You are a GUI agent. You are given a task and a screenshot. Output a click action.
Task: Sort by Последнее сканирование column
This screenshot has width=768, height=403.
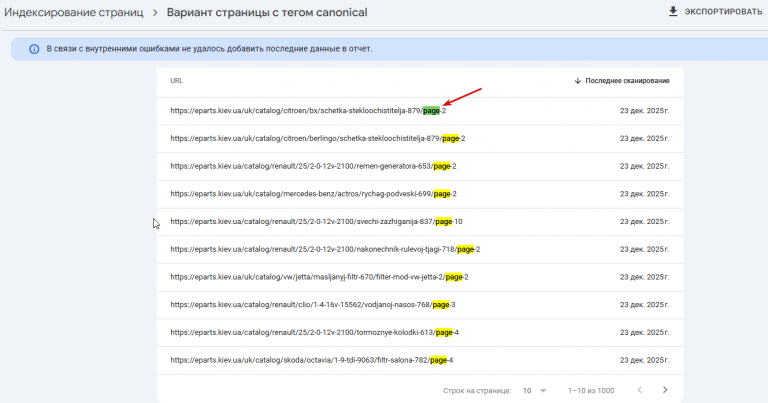pos(627,81)
